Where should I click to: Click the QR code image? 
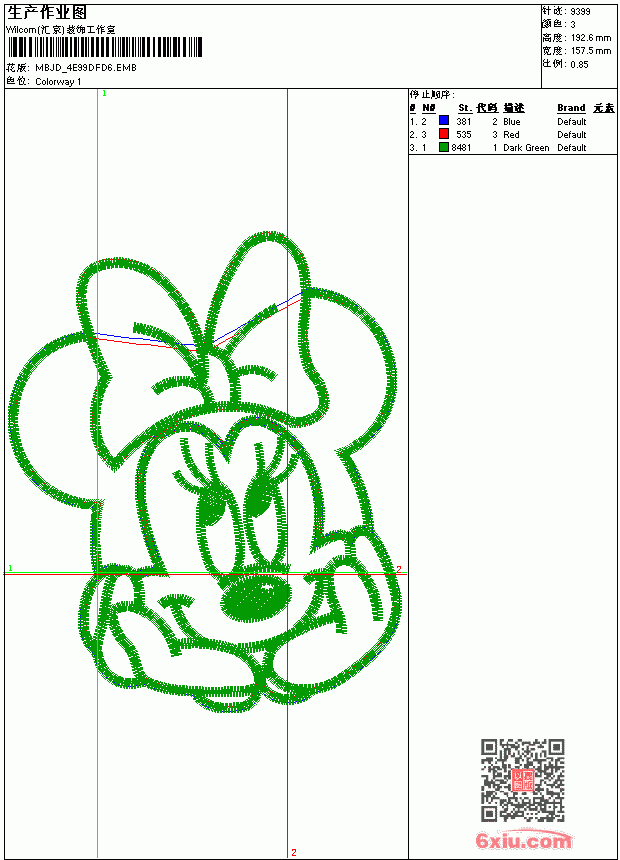coord(523,779)
